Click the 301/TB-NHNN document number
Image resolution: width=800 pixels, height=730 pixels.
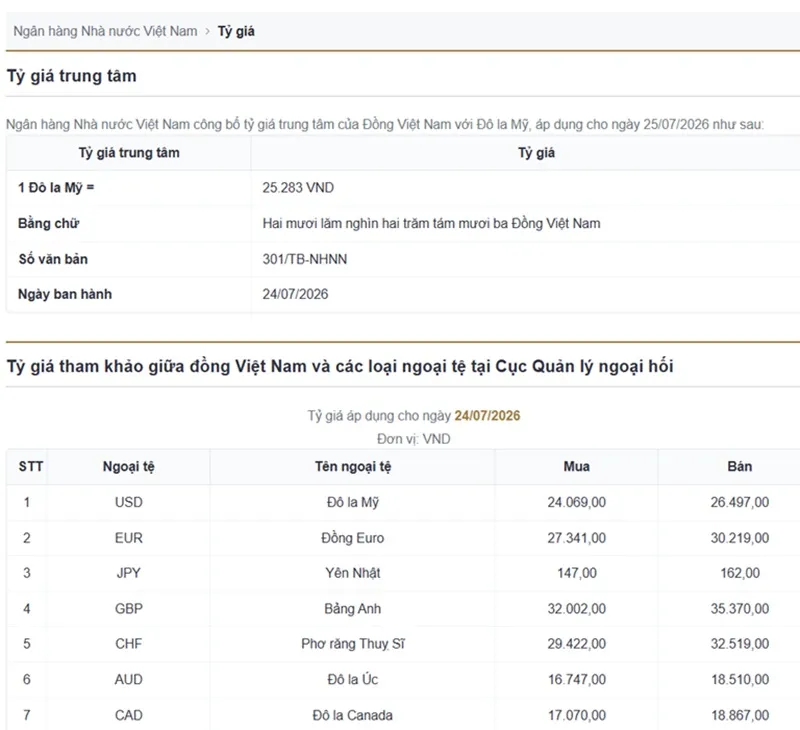pyautogui.click(x=305, y=259)
